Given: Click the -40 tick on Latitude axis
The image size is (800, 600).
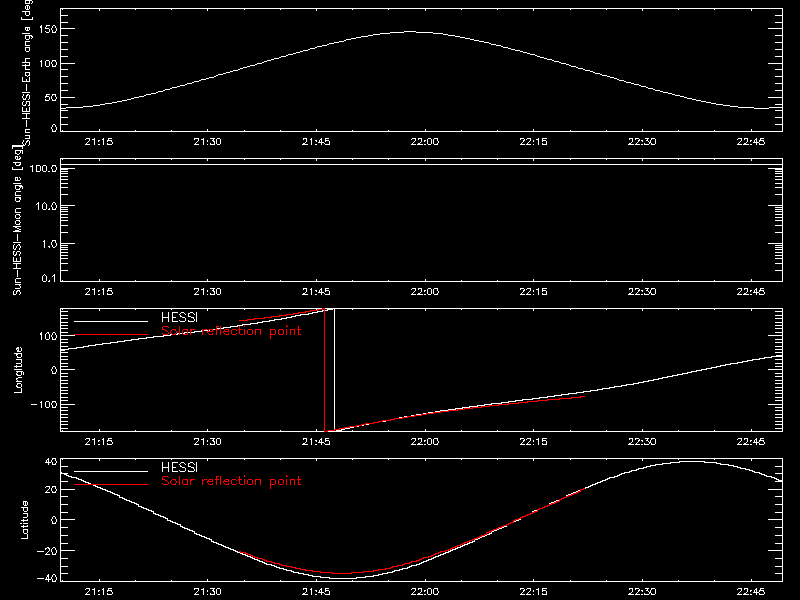Looking at the screenshot, I should 47,578.
